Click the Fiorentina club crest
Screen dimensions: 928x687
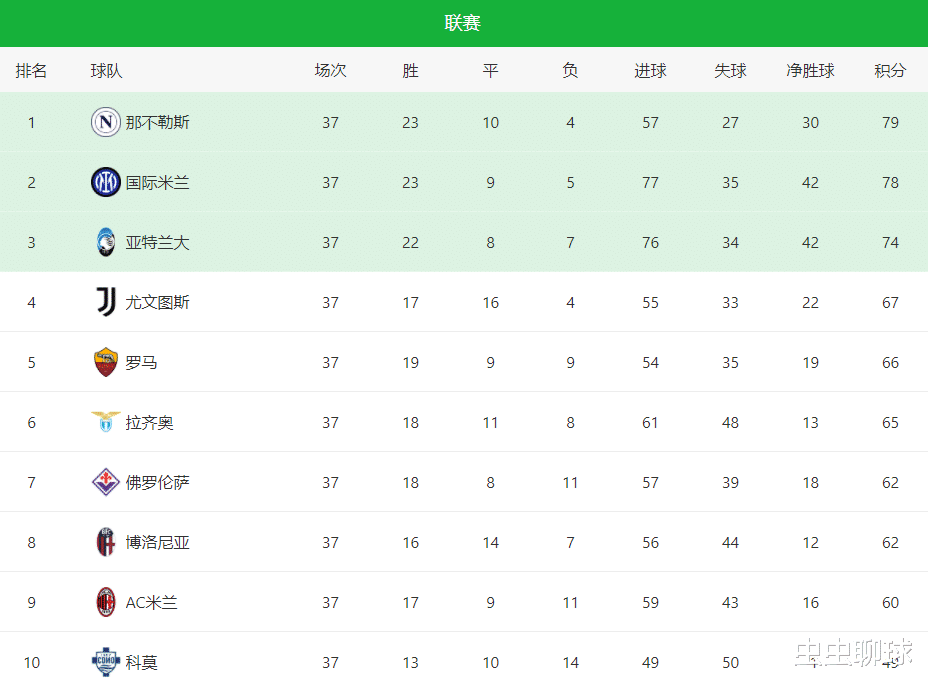[106, 482]
